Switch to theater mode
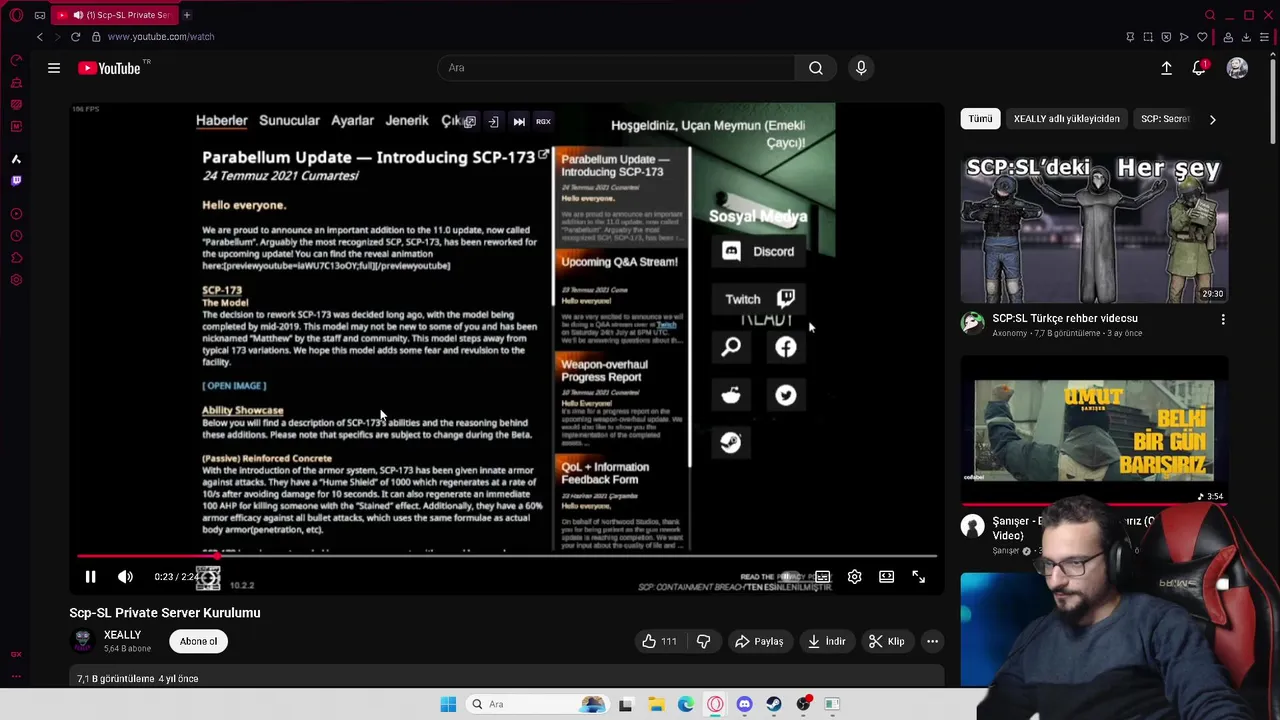The width and height of the screenshot is (1280, 720). click(886, 577)
